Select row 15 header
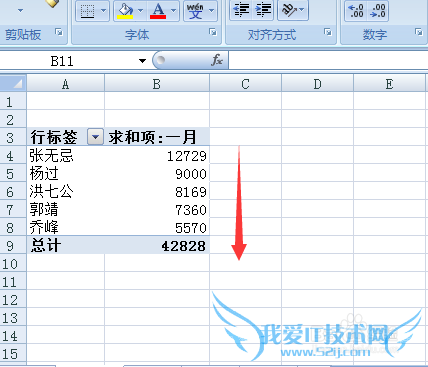 coord(13,354)
